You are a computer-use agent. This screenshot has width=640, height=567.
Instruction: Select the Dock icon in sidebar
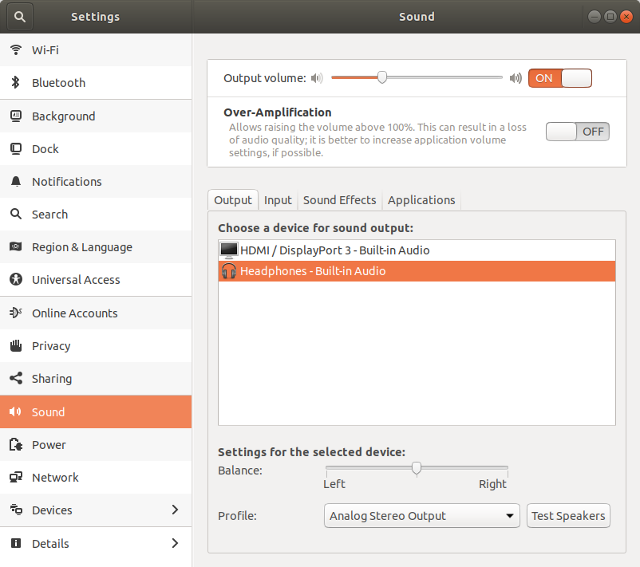pyautogui.click(x=16, y=149)
